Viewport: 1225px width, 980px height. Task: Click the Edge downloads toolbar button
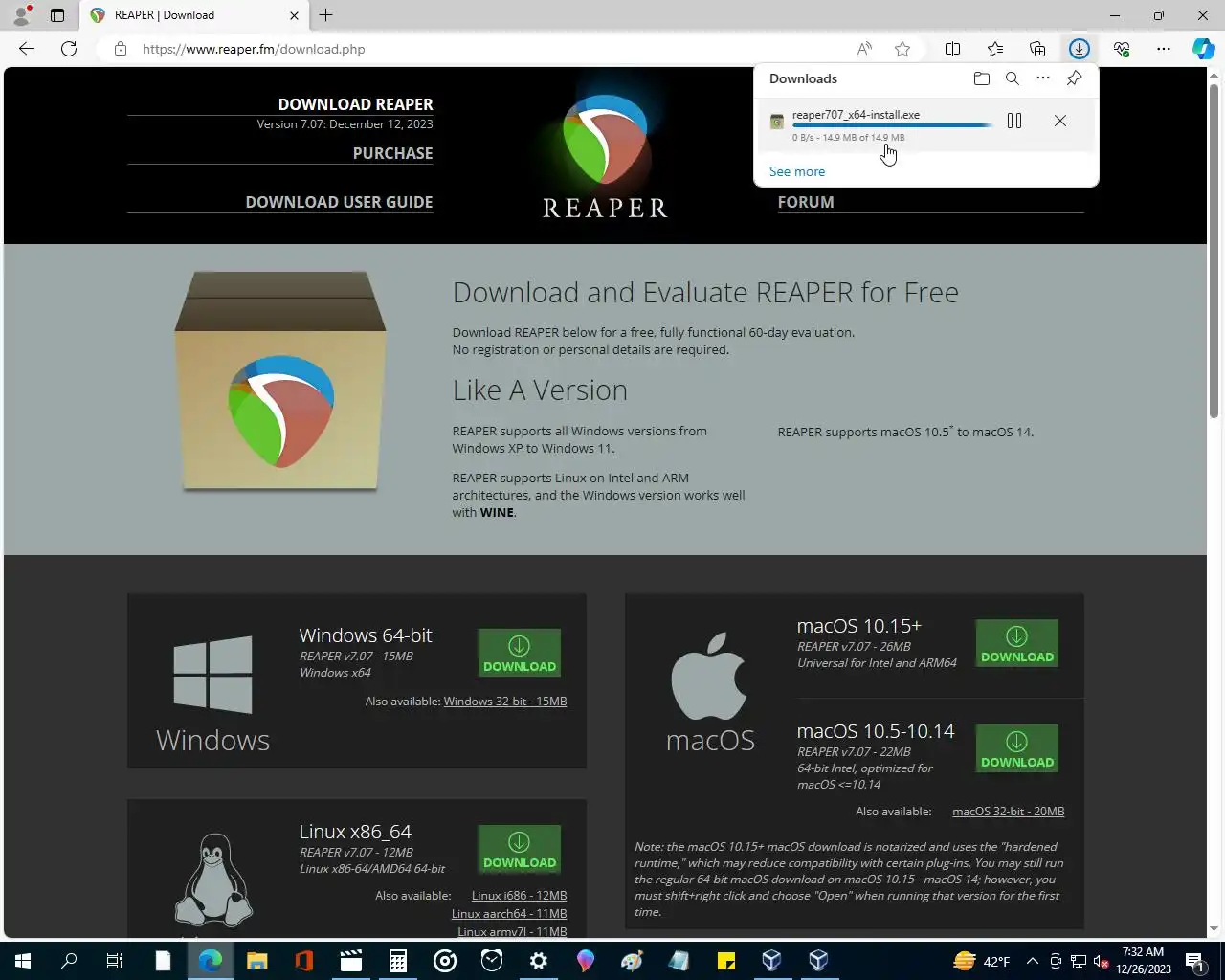pyautogui.click(x=1080, y=49)
